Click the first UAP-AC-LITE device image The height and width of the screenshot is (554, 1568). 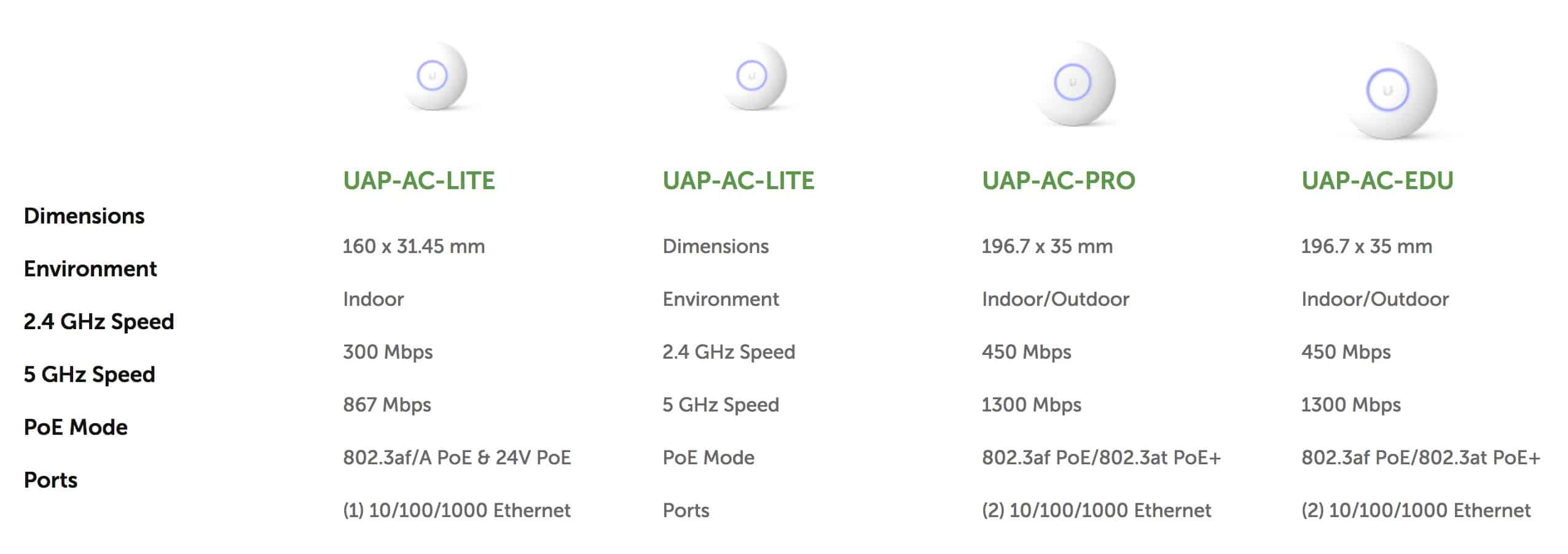coord(435,76)
